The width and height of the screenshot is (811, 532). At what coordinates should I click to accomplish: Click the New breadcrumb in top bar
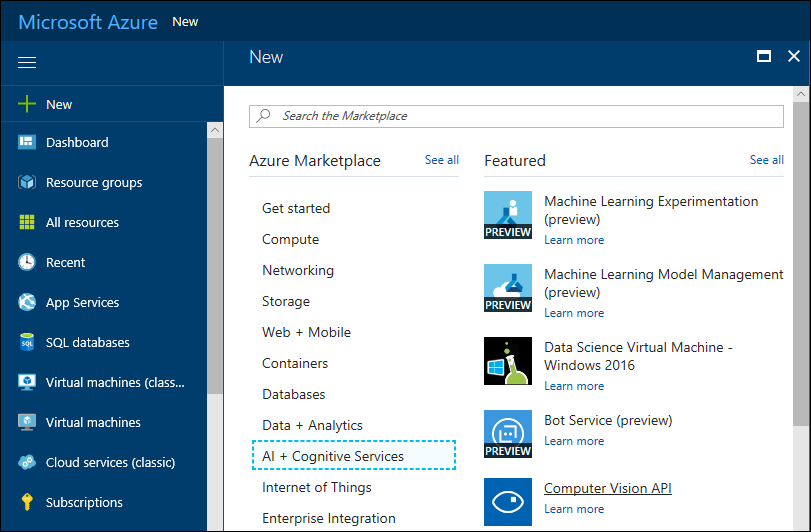185,22
